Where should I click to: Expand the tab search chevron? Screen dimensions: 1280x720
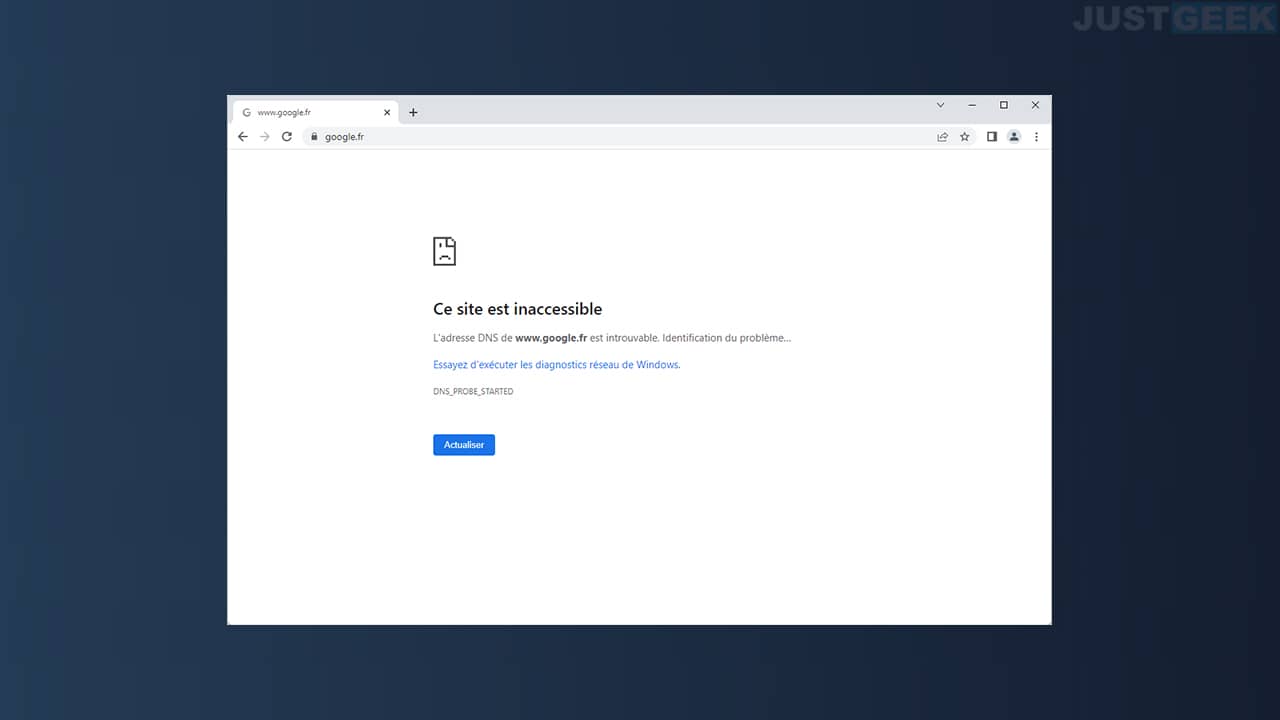[x=940, y=105]
